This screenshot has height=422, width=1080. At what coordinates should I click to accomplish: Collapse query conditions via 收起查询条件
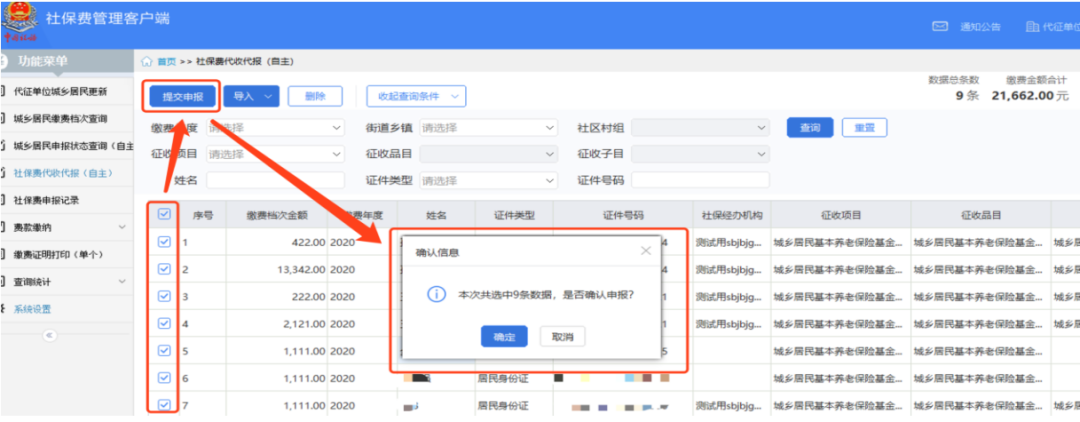(416, 96)
